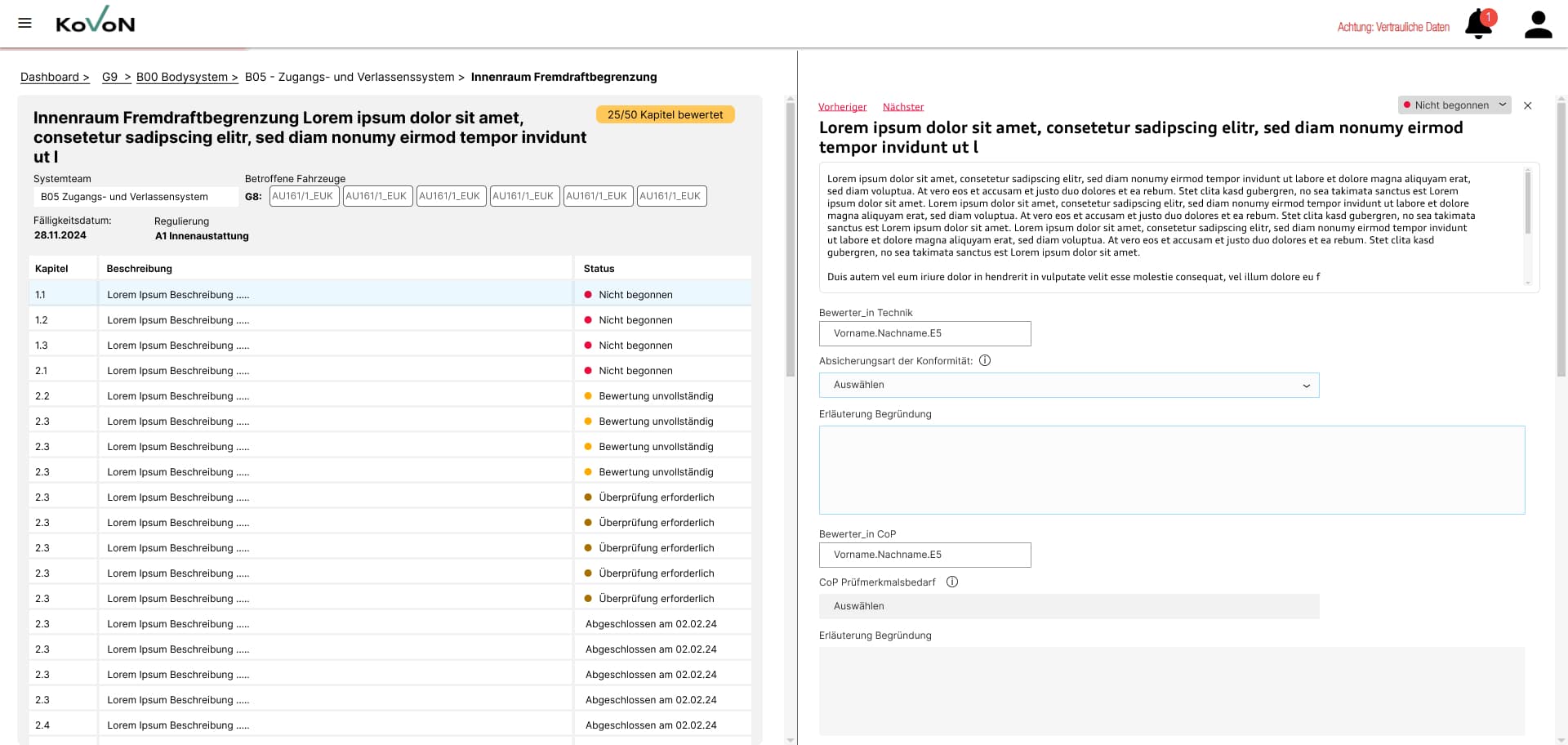Click the Nächster link
This screenshot has width=1568, height=745.
(902, 107)
